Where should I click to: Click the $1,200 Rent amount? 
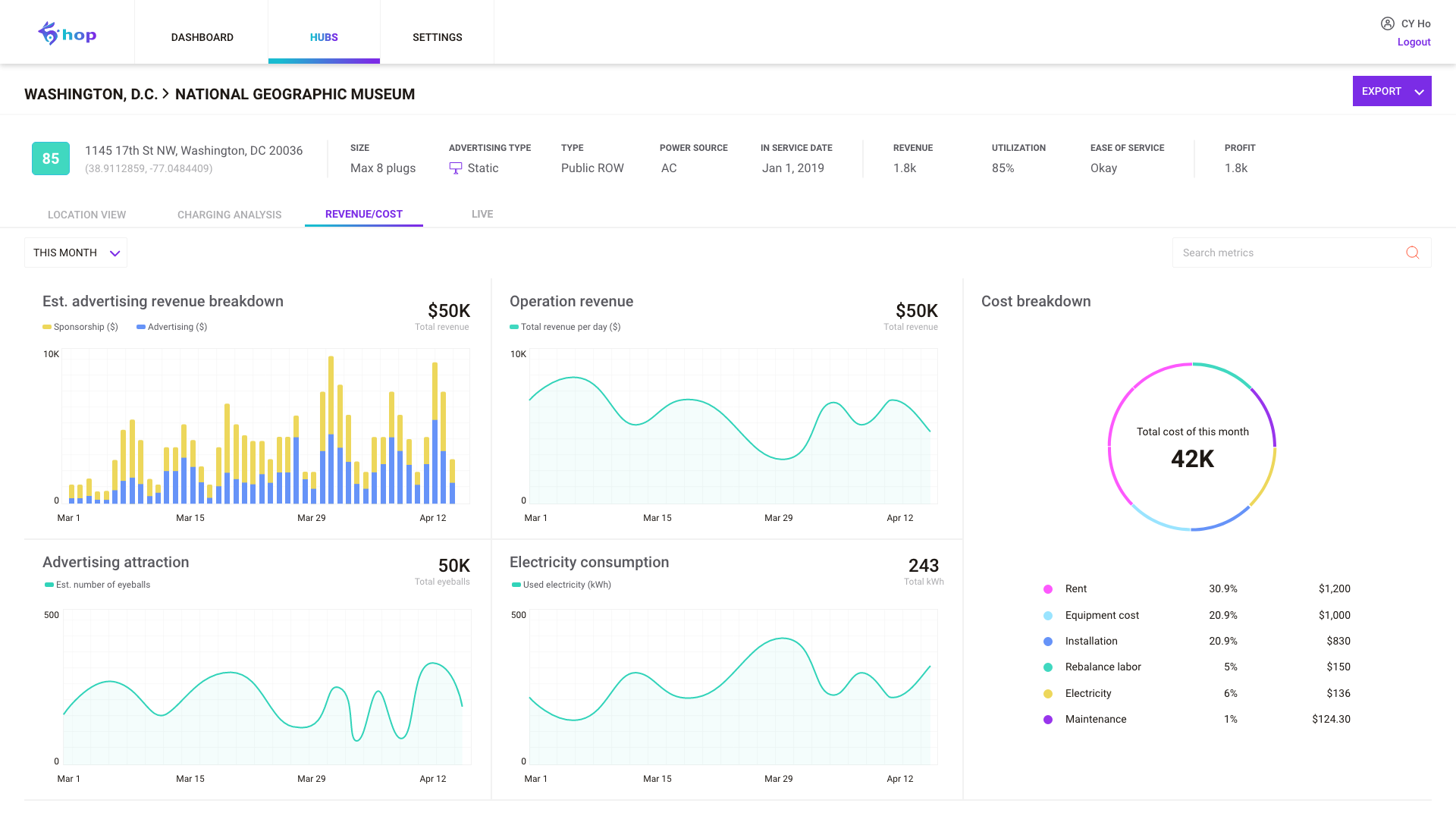point(1335,588)
